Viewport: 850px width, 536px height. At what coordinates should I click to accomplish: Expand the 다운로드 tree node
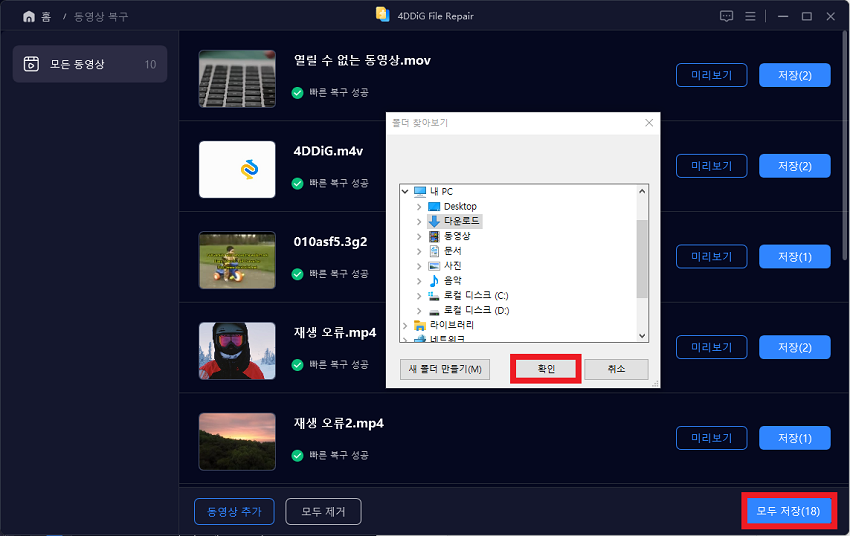(x=418, y=221)
